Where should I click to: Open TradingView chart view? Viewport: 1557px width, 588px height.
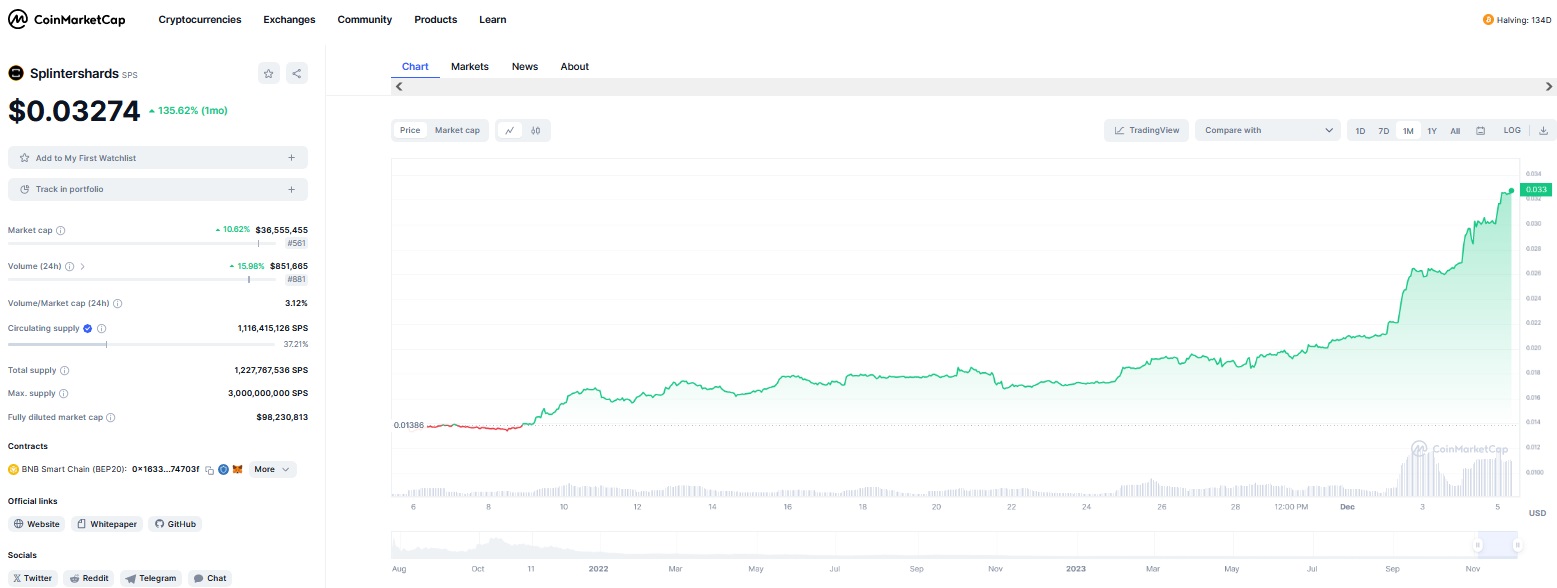tap(1147, 130)
